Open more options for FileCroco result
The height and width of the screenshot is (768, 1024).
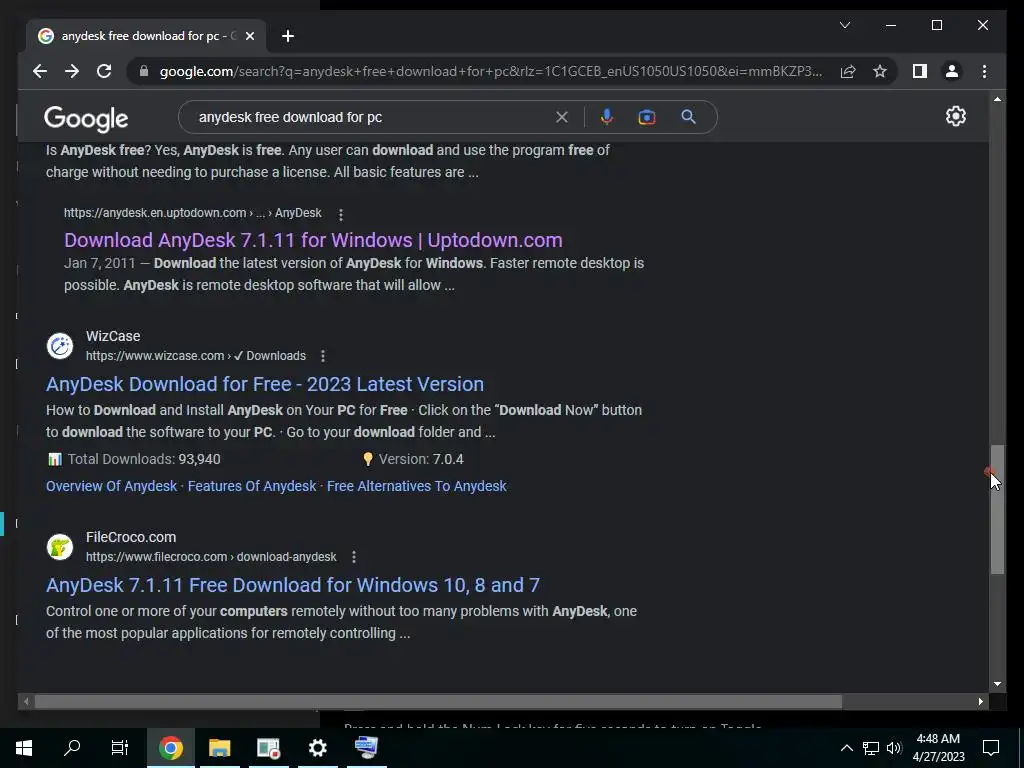[354, 557]
